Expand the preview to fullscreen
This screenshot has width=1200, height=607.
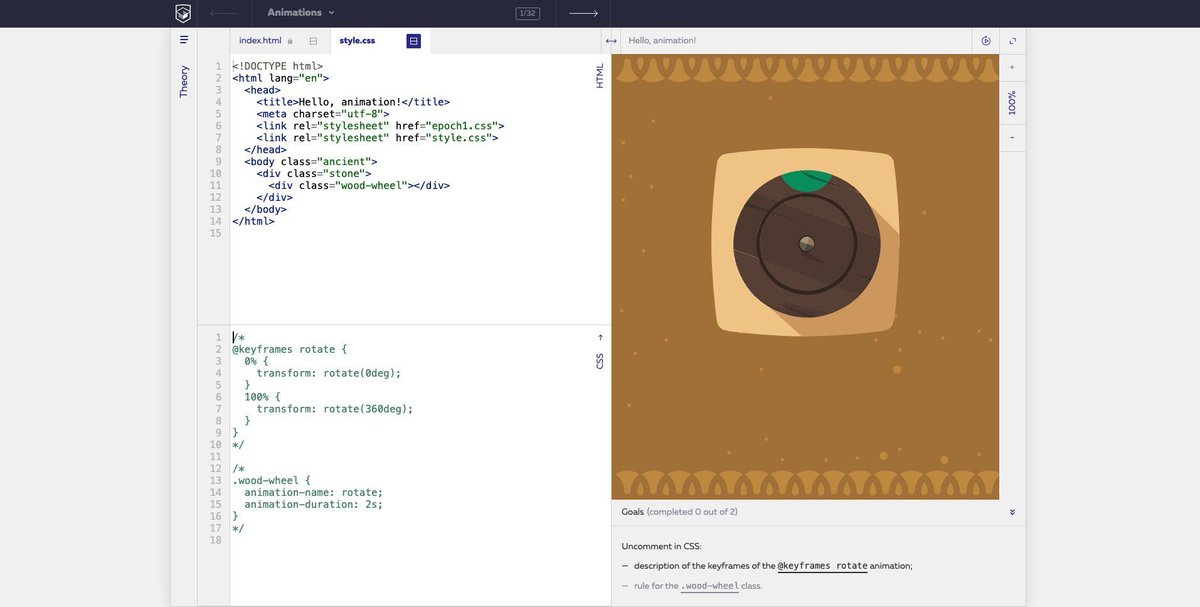pyautogui.click(x=1013, y=41)
